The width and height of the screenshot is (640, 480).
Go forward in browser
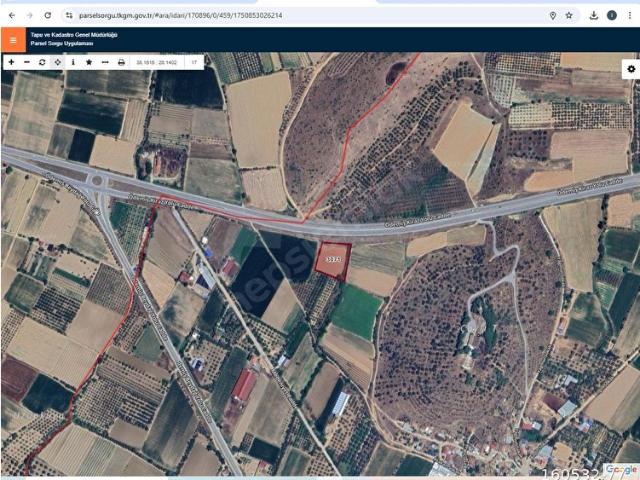coord(29,16)
